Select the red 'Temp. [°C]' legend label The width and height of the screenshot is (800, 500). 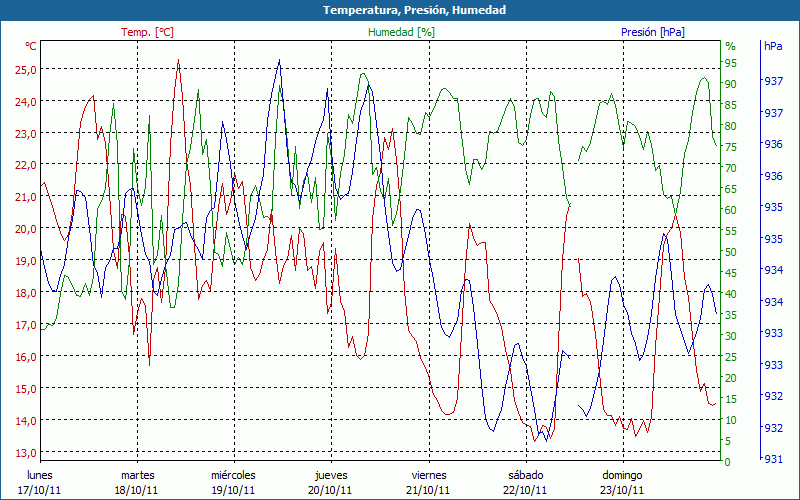click(x=147, y=32)
